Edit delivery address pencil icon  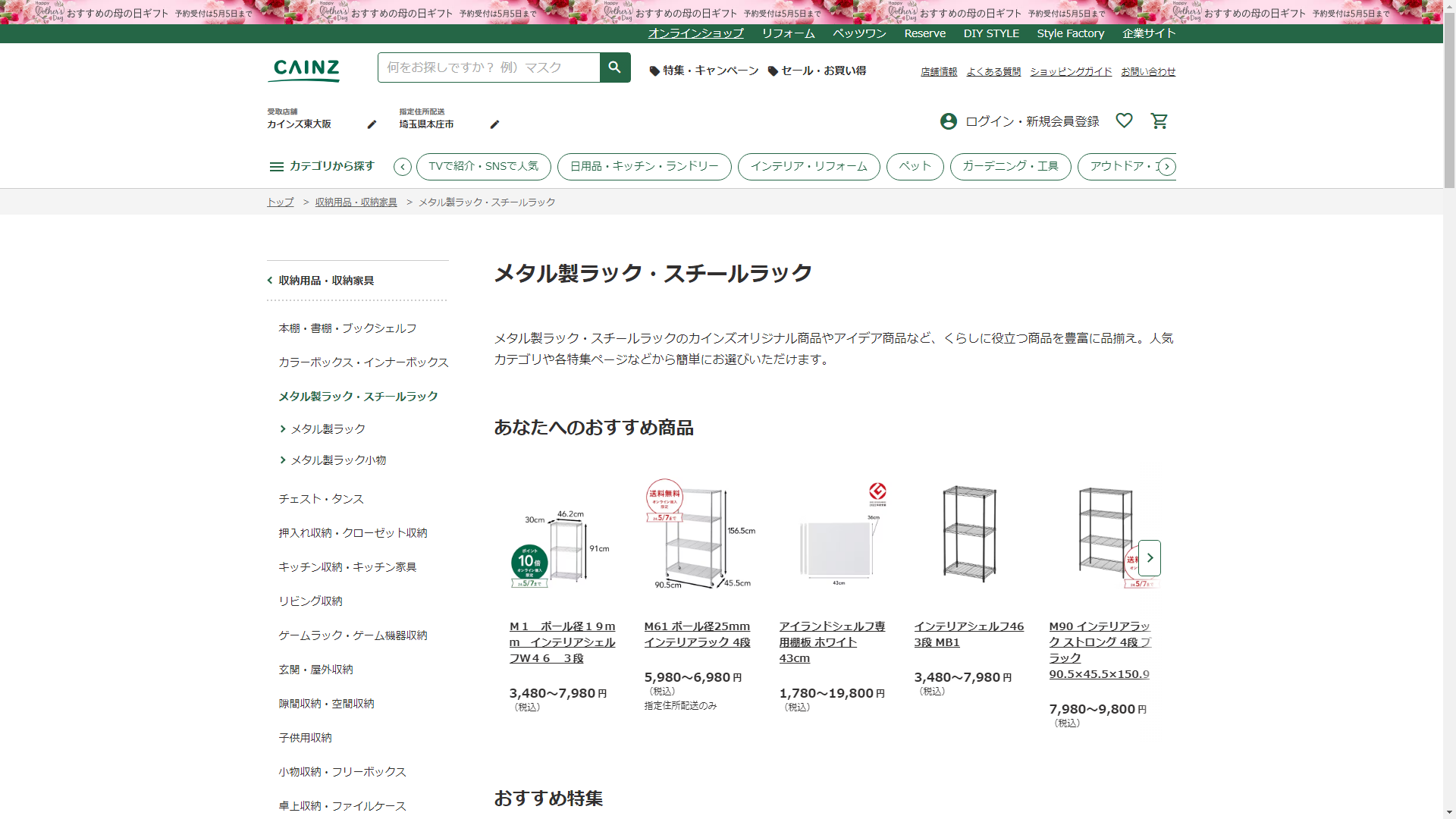point(494,124)
